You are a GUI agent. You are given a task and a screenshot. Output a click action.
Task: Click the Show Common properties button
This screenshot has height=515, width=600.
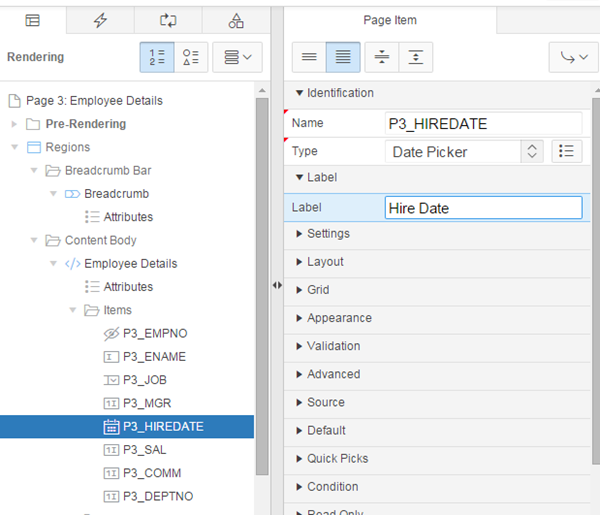click(x=309, y=57)
